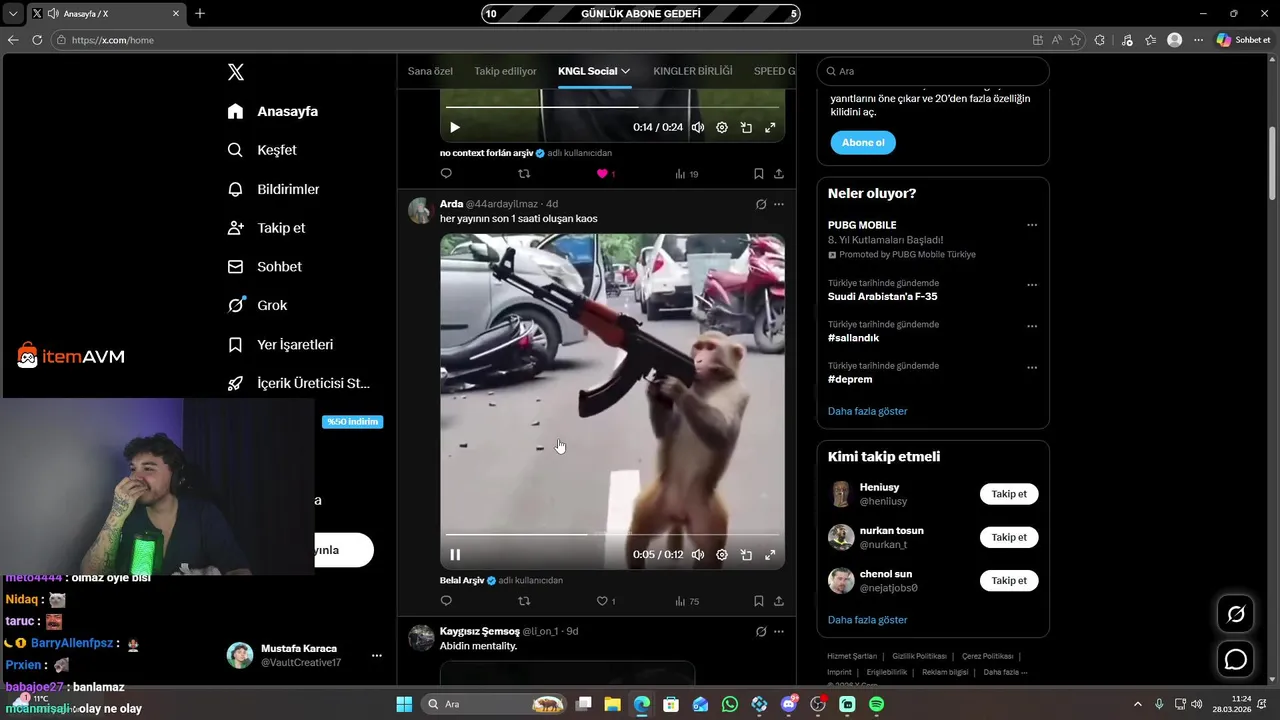
Task: Click the X logo in sidebar
Action: 236,72
